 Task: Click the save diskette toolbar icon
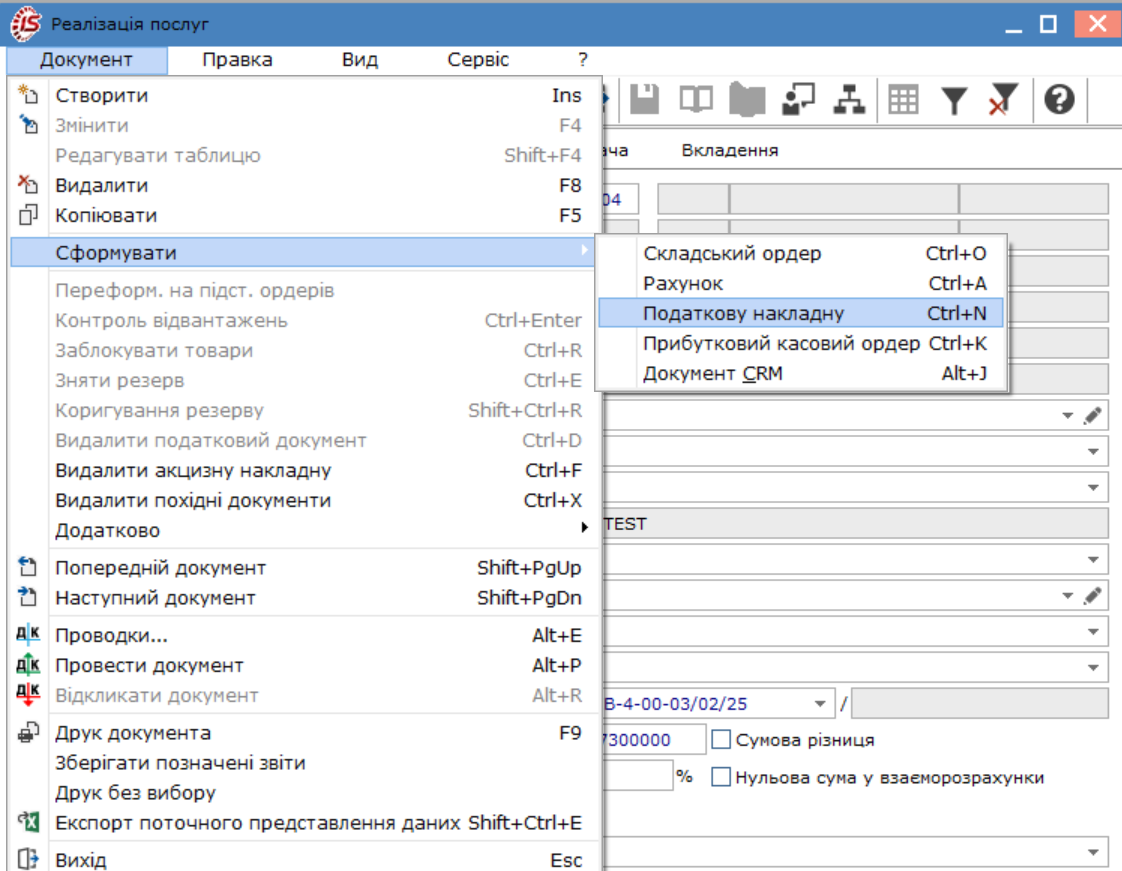click(x=644, y=99)
